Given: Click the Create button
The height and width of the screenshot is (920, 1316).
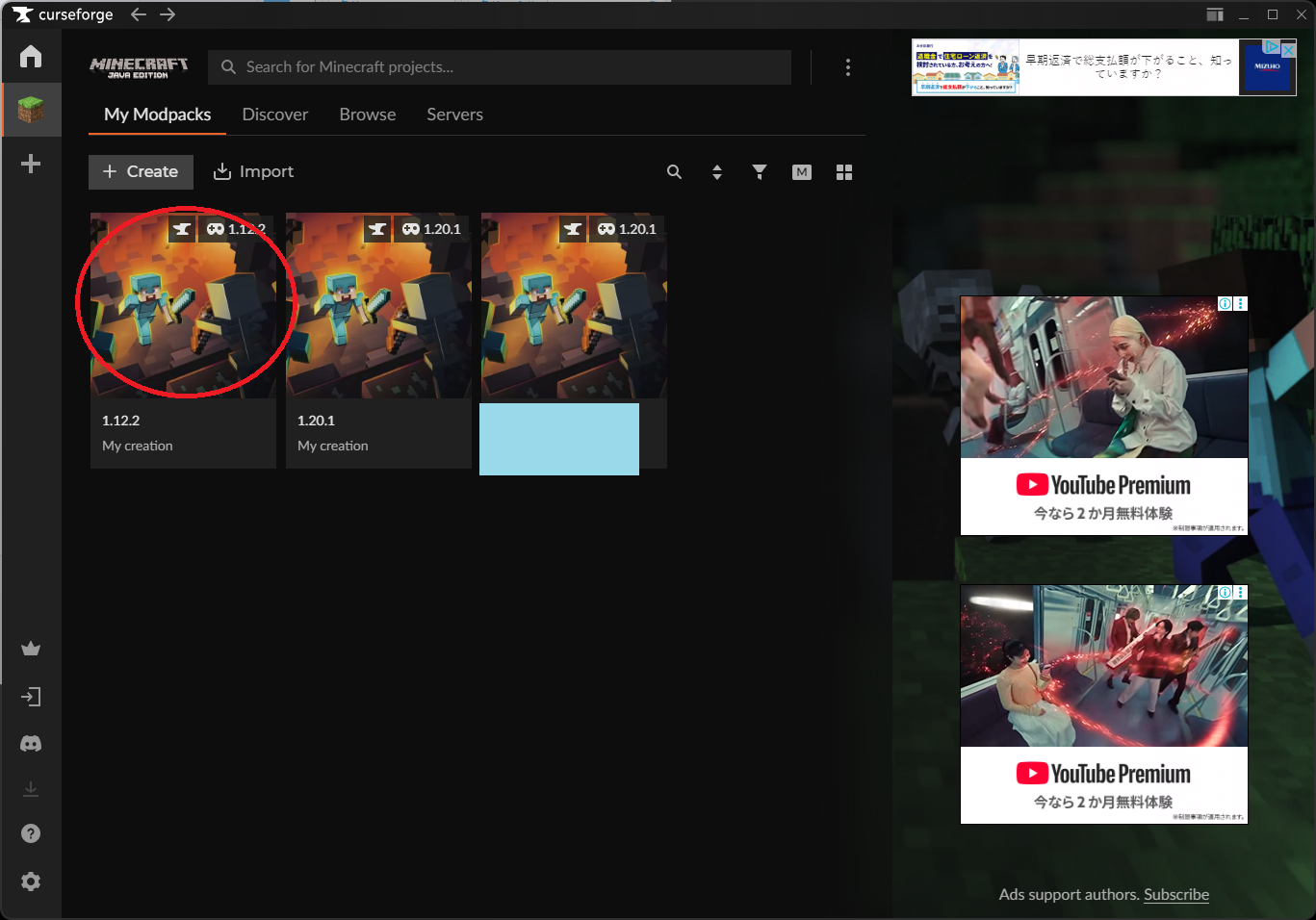Looking at the screenshot, I should [141, 172].
